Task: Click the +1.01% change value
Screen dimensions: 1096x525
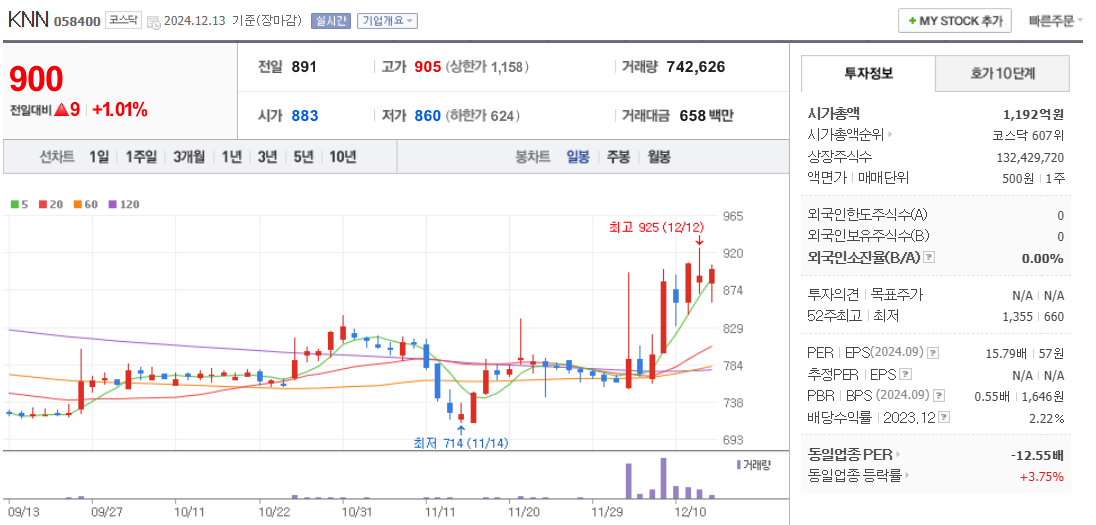Action: click(x=120, y=110)
